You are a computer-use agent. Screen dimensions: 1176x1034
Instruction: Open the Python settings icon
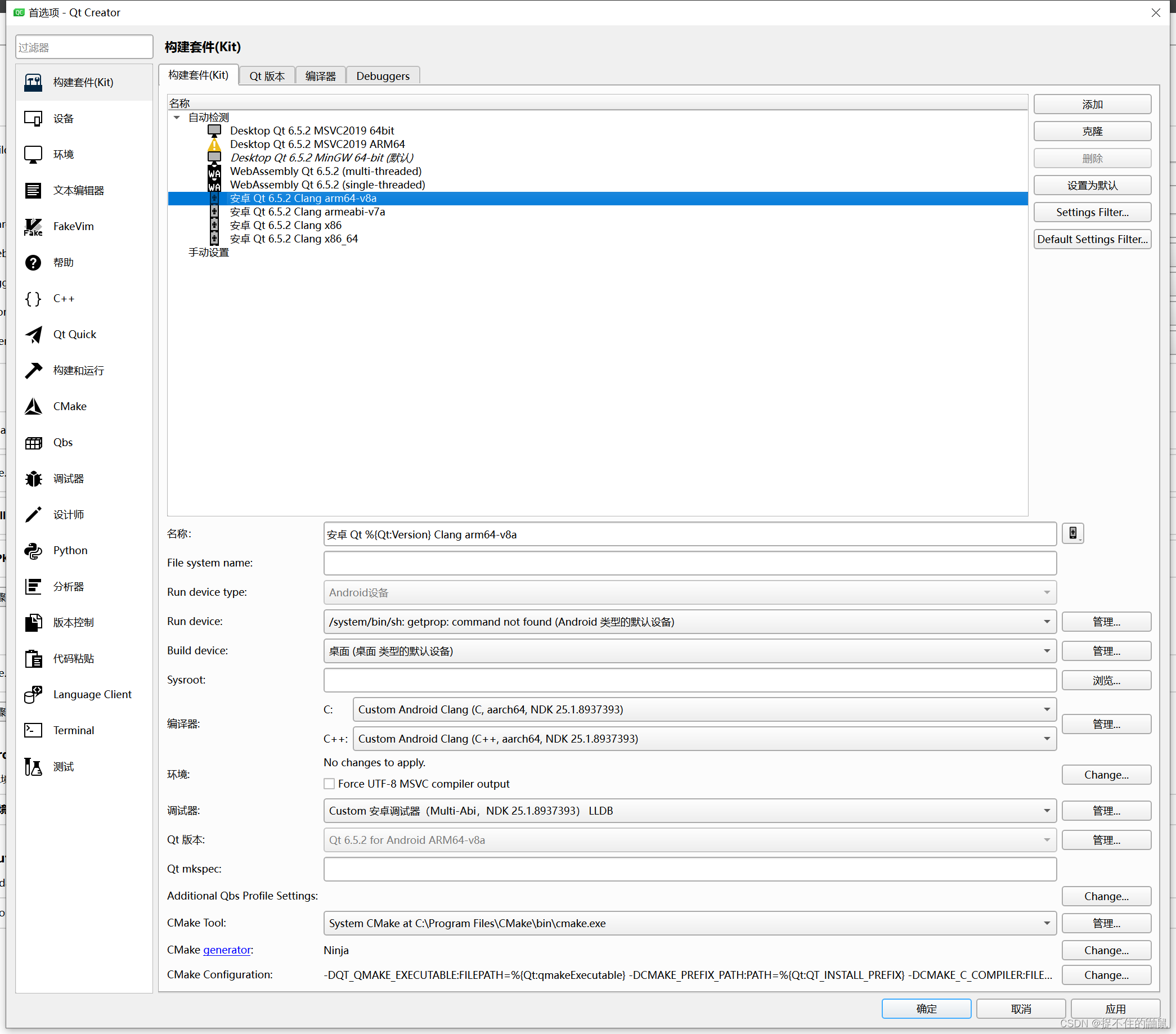(33, 550)
